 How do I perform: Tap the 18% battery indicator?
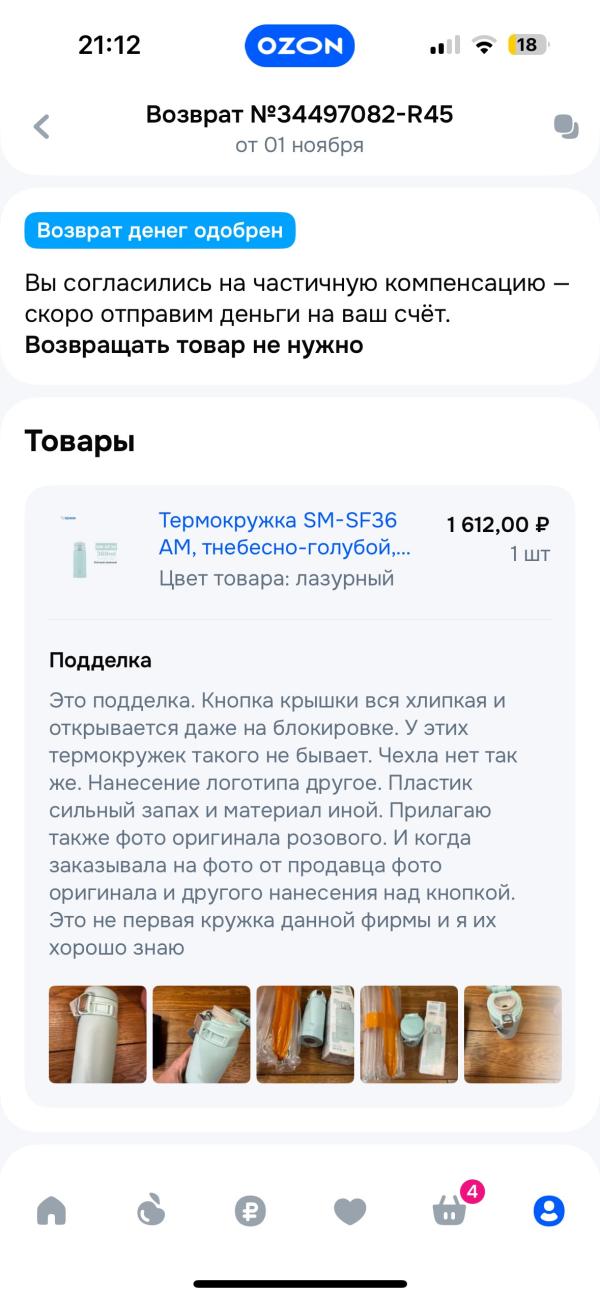(x=525, y=44)
